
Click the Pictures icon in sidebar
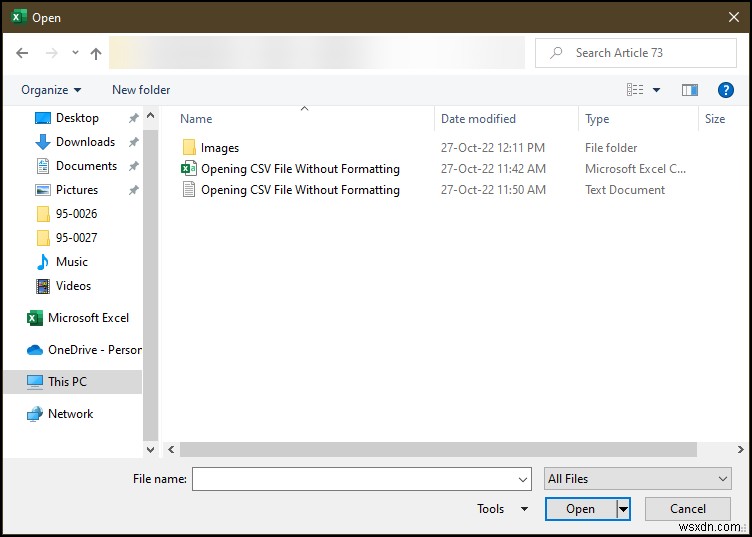tap(43, 190)
